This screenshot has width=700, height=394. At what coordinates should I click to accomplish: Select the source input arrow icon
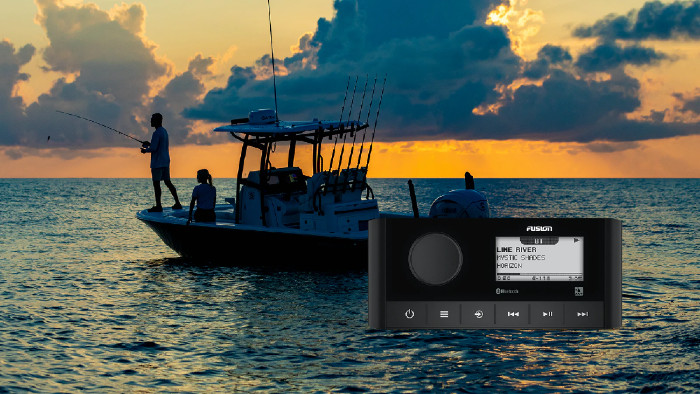pyautogui.click(x=478, y=314)
